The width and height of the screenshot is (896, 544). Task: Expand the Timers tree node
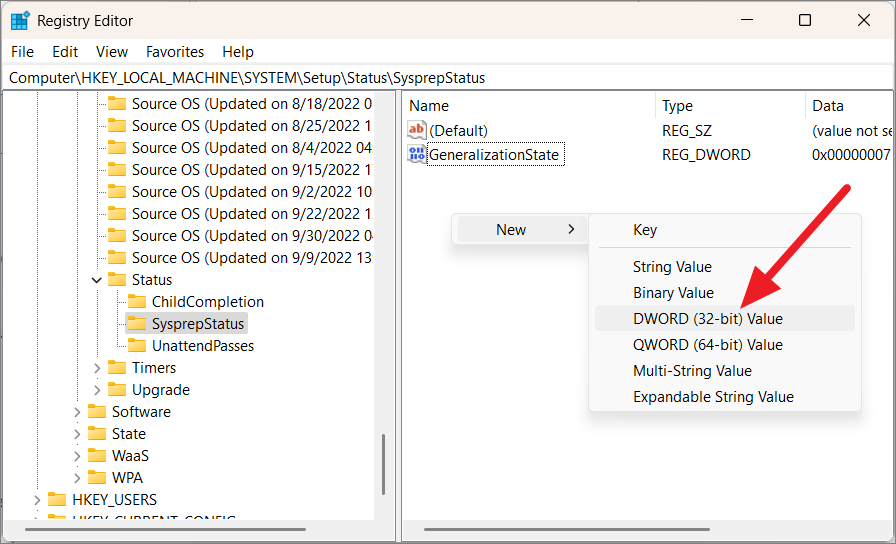(97, 368)
